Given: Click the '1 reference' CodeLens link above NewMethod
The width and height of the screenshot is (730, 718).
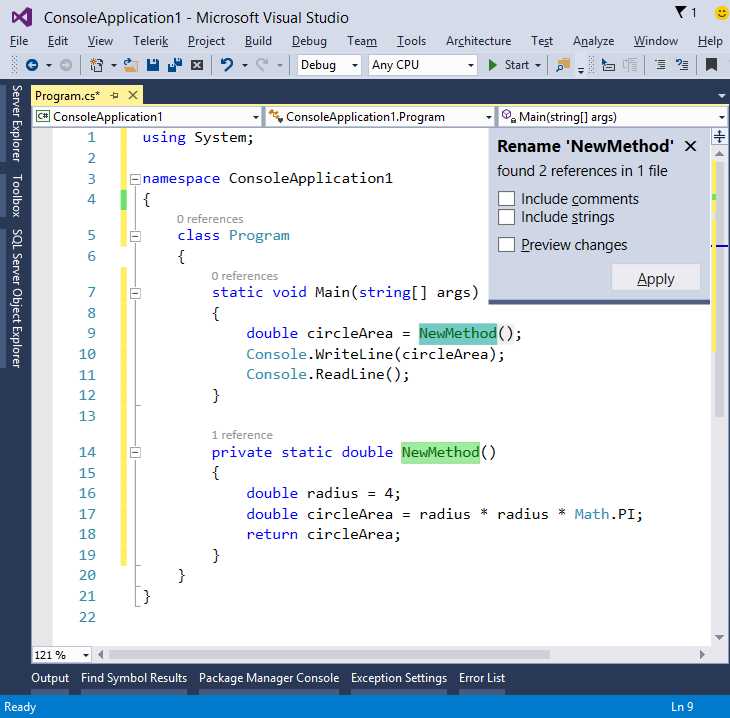Looking at the screenshot, I should click(x=242, y=435).
